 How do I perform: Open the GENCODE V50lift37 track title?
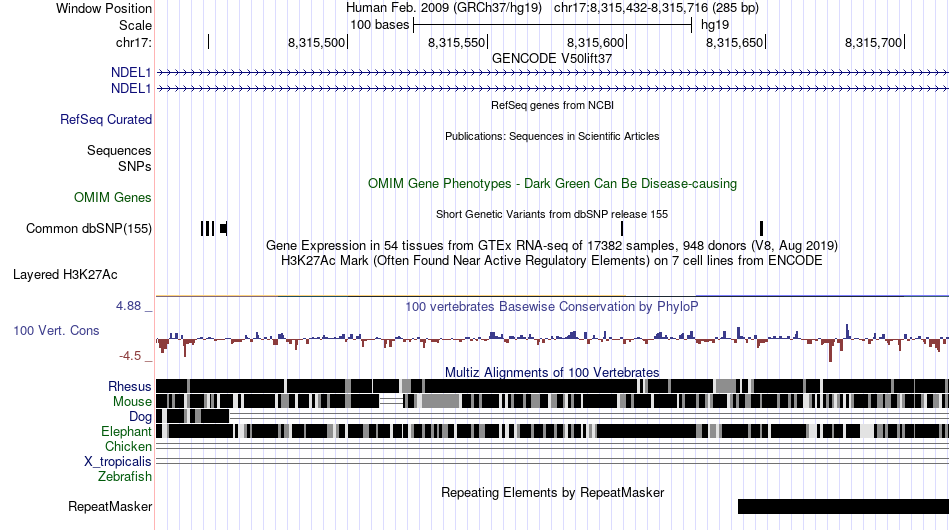(x=552, y=59)
